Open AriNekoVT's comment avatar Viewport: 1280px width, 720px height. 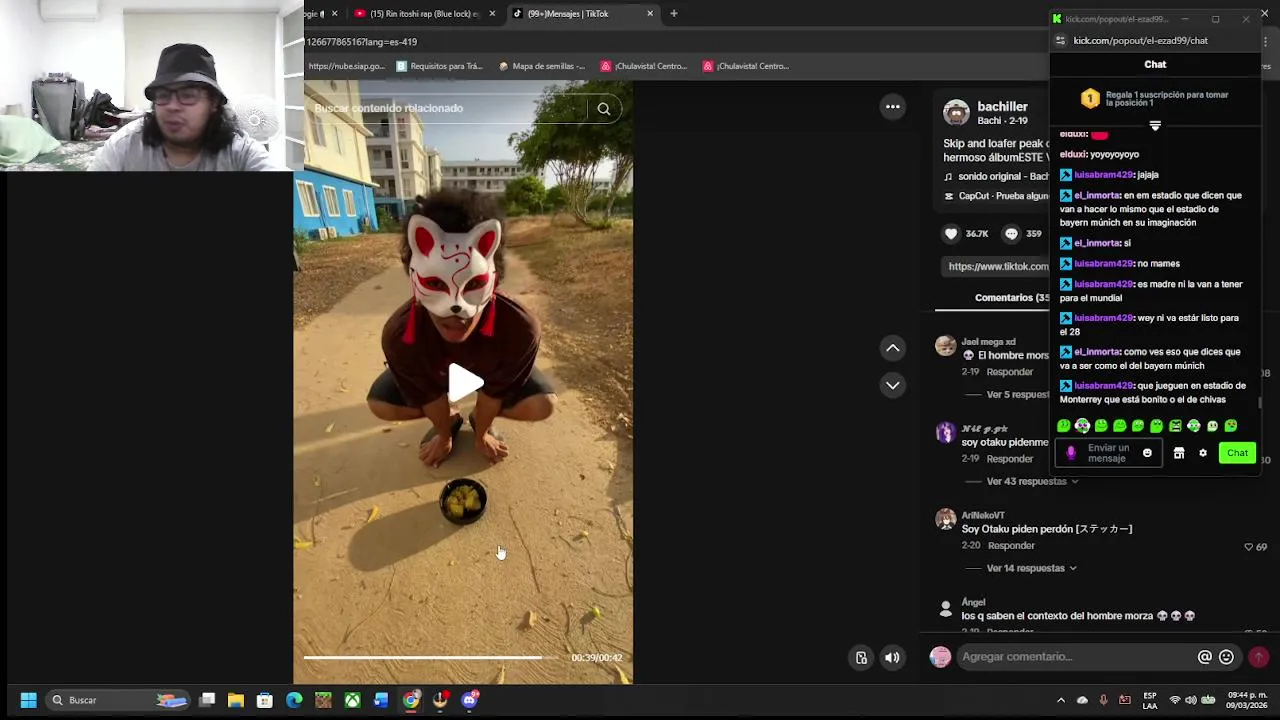click(945, 520)
